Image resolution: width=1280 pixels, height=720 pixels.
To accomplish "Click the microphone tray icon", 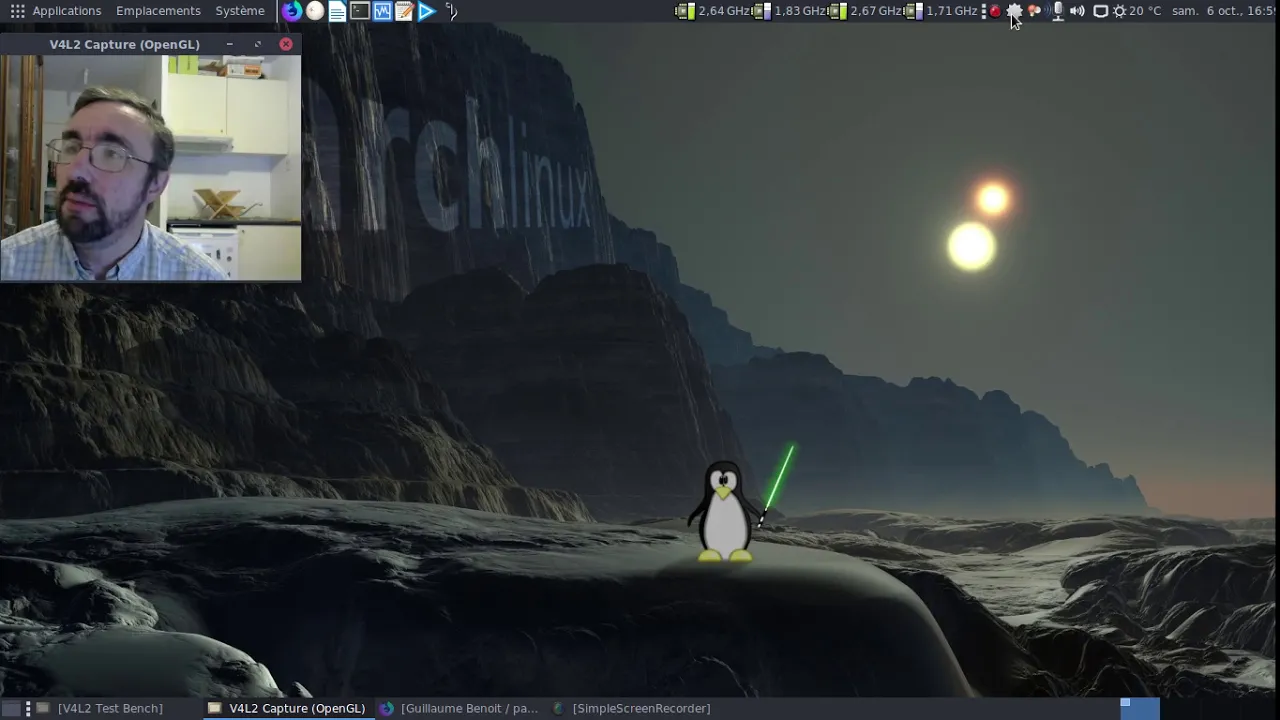I will click(1057, 11).
